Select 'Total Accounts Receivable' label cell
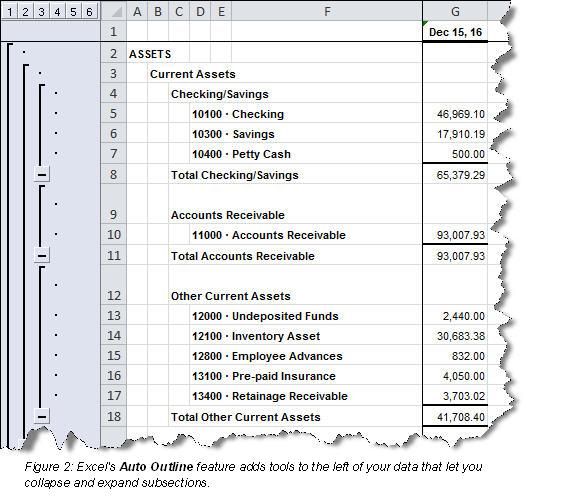Image resolution: width=580 pixels, height=501 pixels. [x=243, y=256]
